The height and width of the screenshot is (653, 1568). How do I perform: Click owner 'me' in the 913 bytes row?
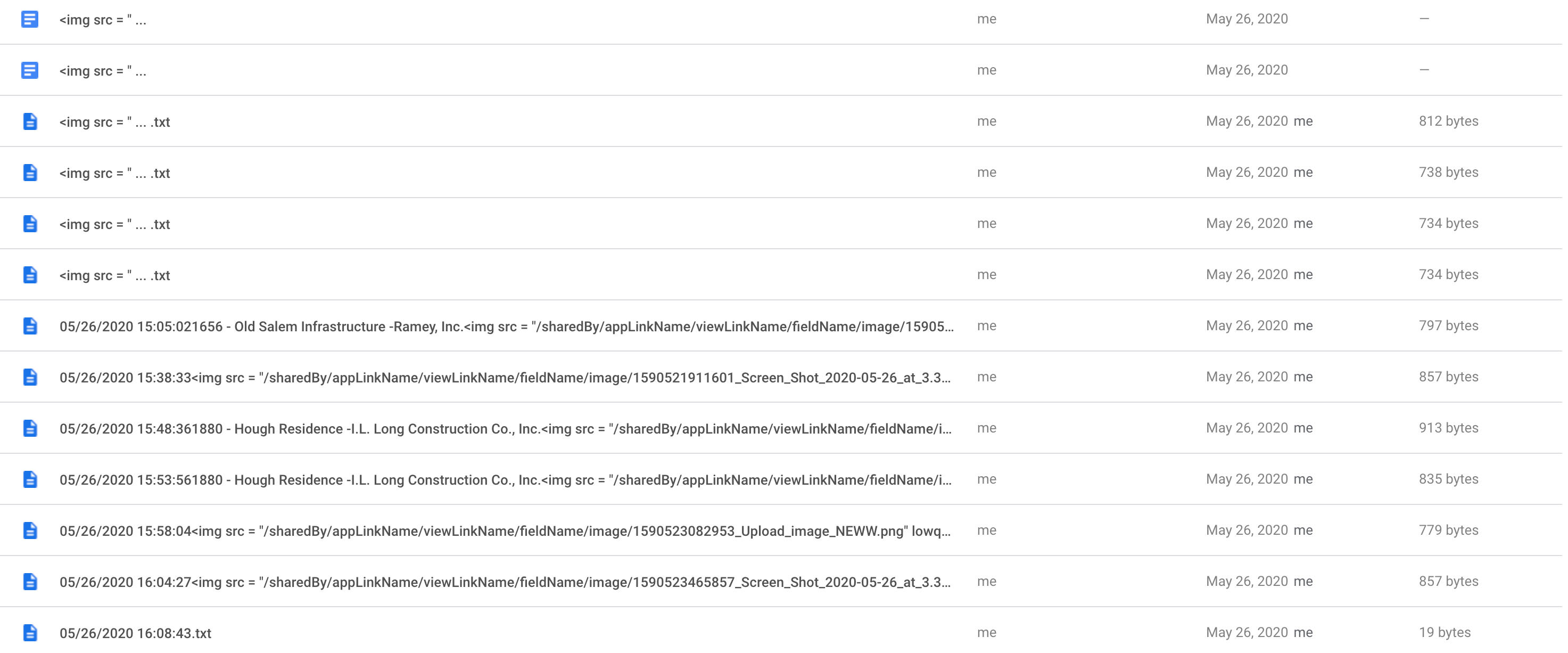click(x=987, y=428)
